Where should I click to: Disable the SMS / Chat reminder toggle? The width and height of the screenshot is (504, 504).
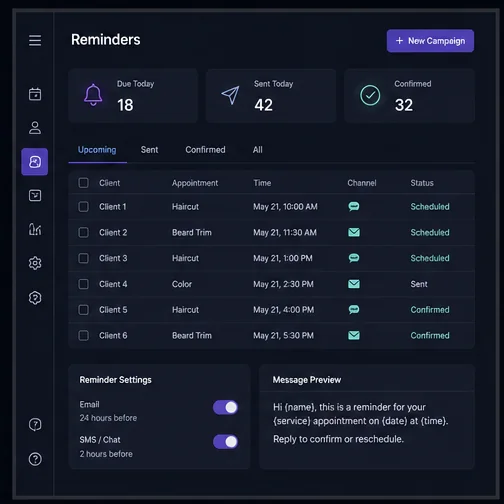[225, 442]
